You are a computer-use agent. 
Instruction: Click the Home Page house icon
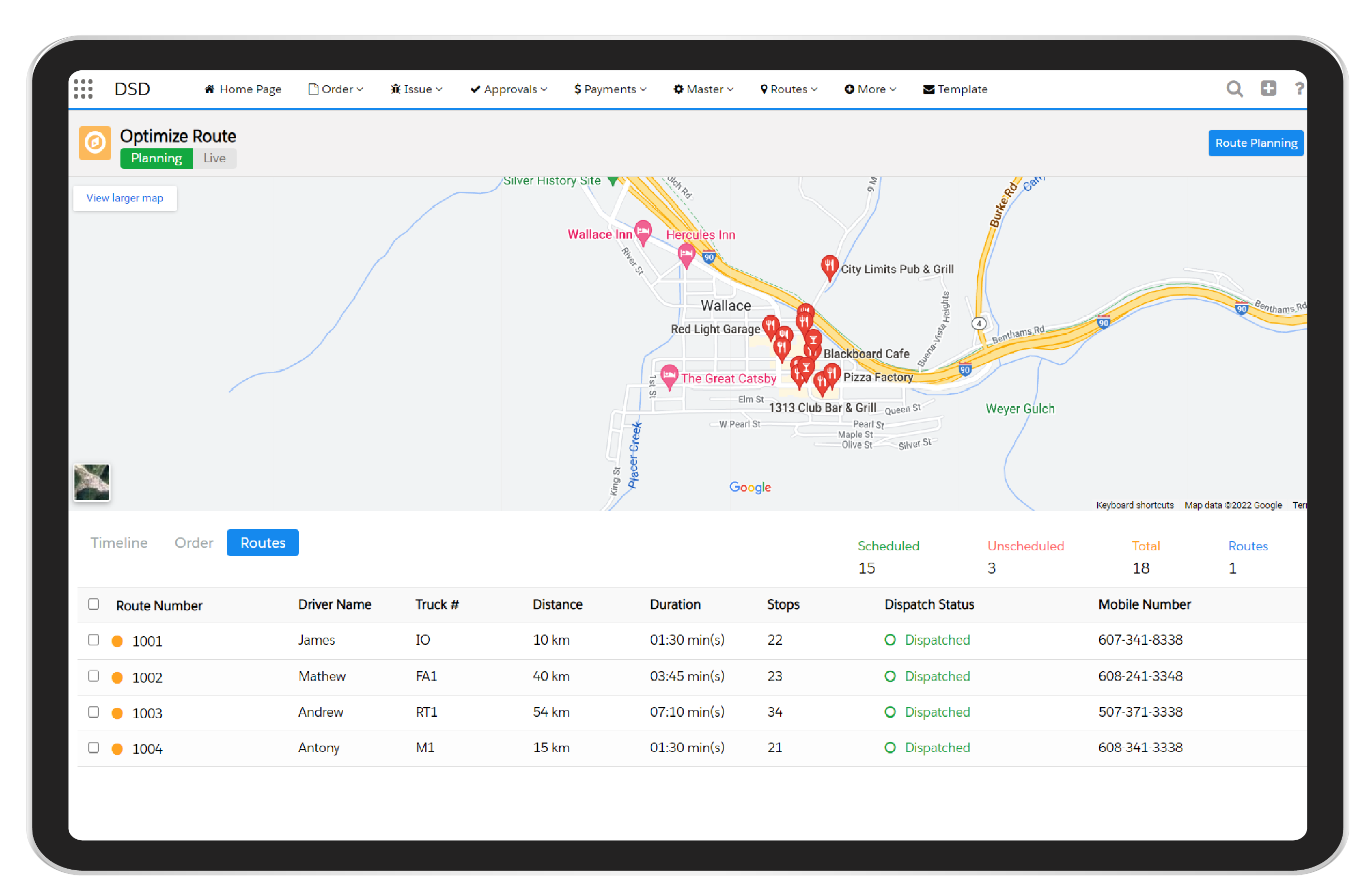(x=209, y=89)
